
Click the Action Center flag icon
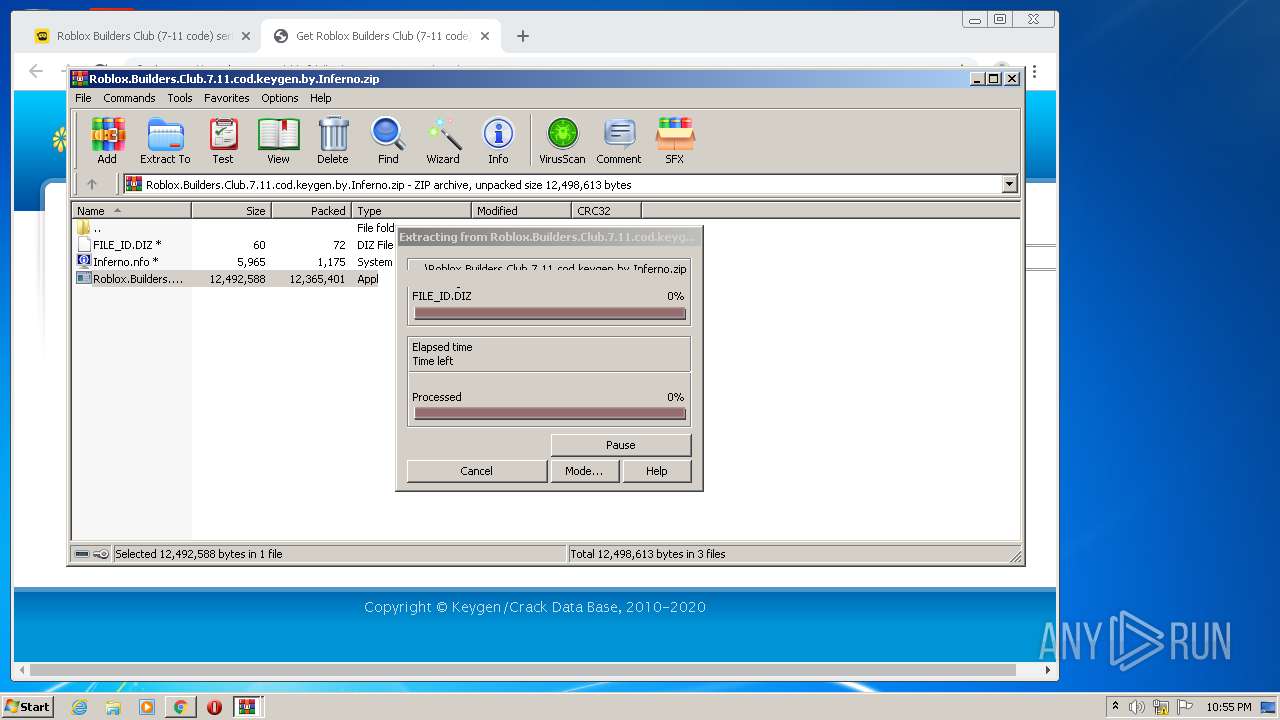coord(1185,707)
